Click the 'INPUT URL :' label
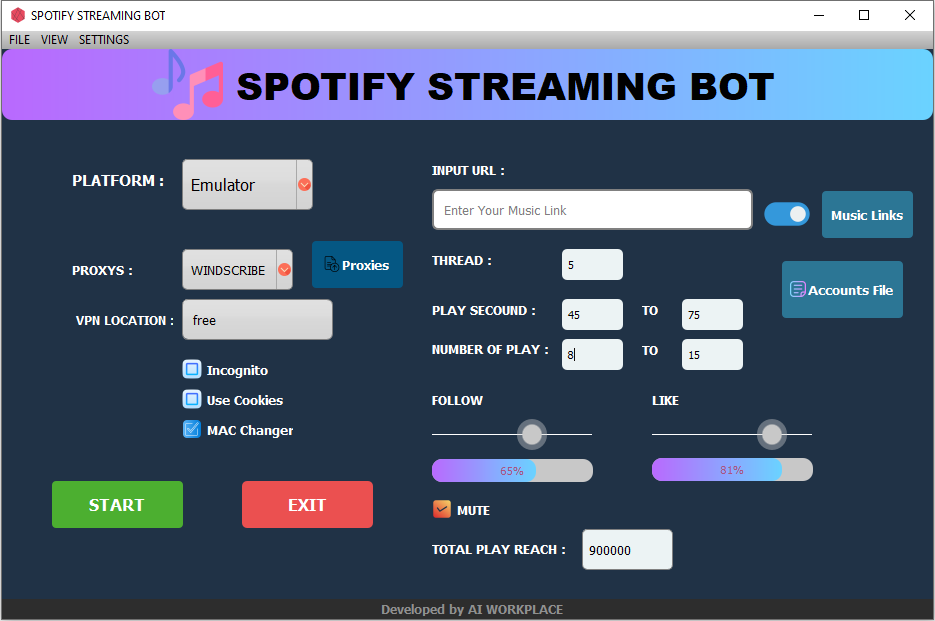 468,171
